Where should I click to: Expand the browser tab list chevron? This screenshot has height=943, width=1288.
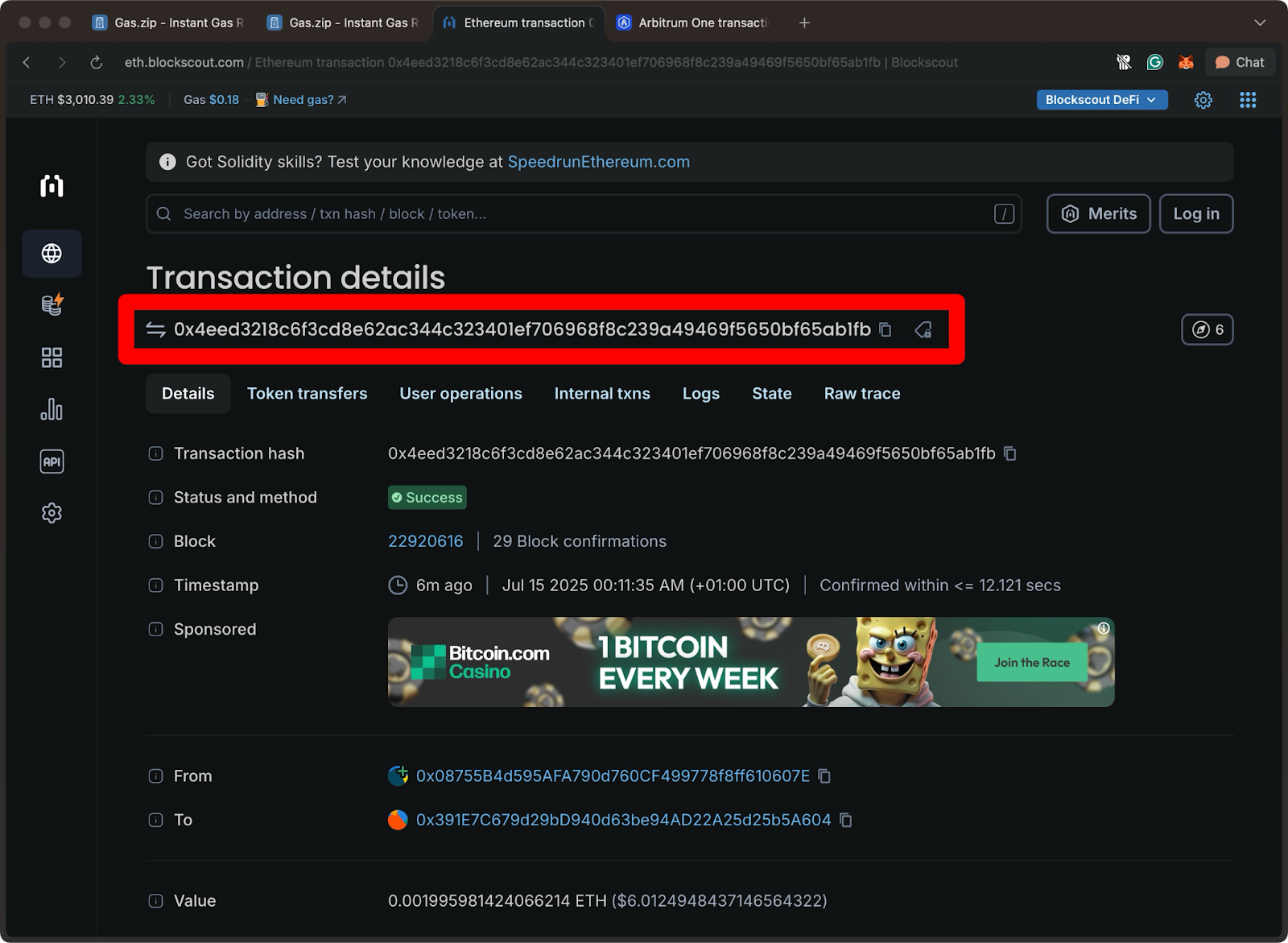coord(1260,23)
